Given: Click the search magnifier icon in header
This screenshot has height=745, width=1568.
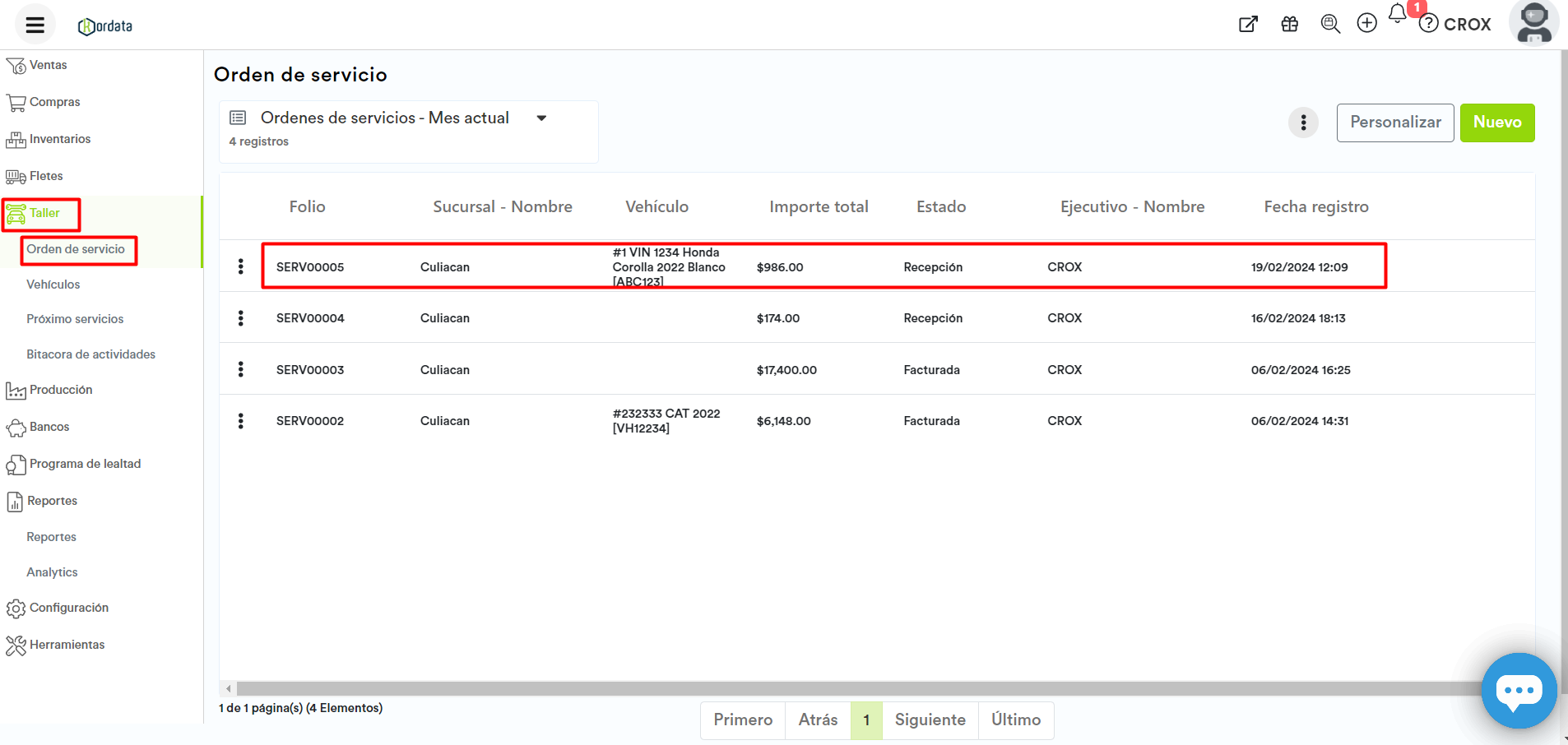Looking at the screenshot, I should [x=1329, y=24].
